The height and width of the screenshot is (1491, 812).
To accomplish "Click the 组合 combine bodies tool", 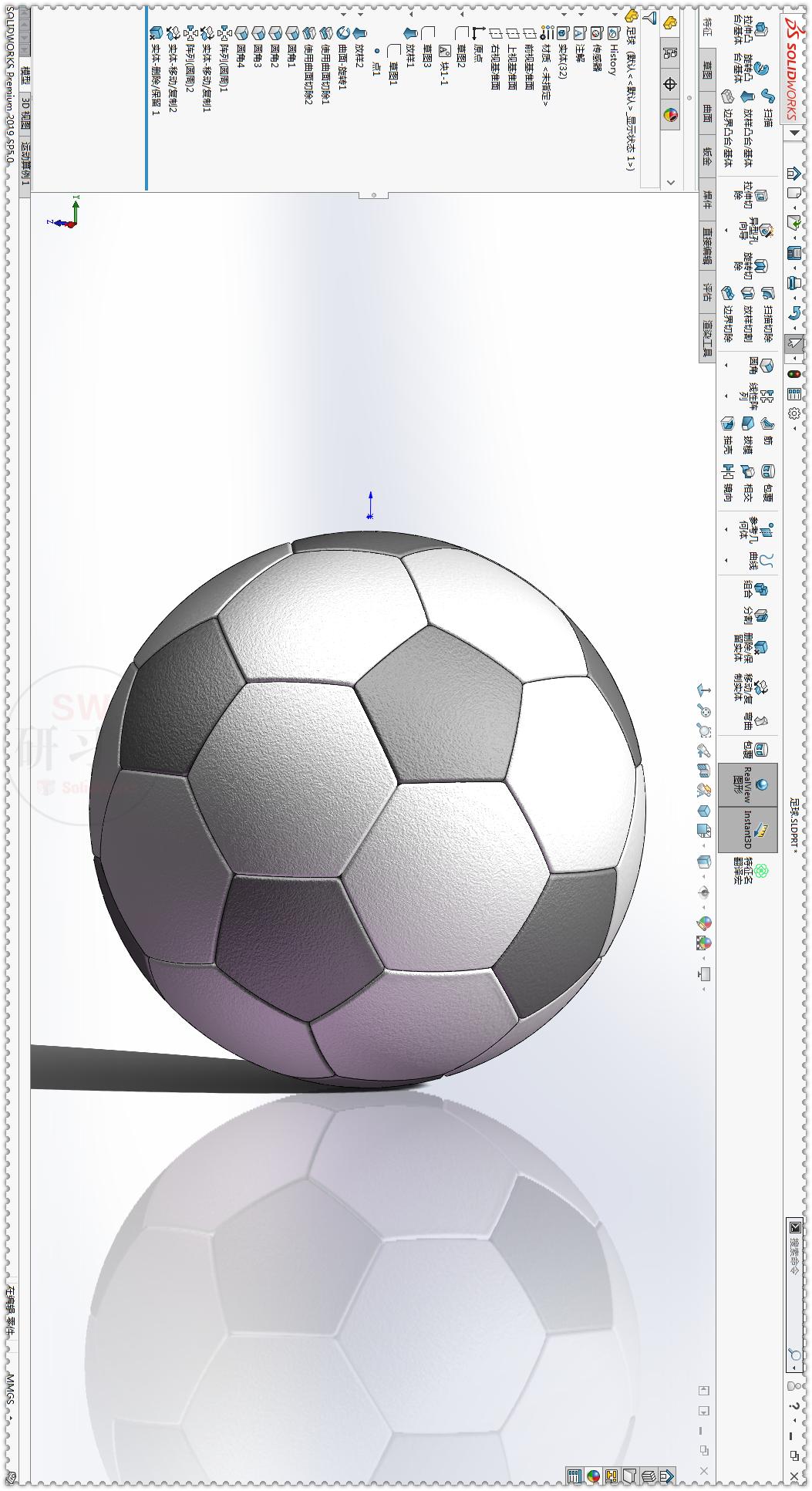I will coord(754,590).
